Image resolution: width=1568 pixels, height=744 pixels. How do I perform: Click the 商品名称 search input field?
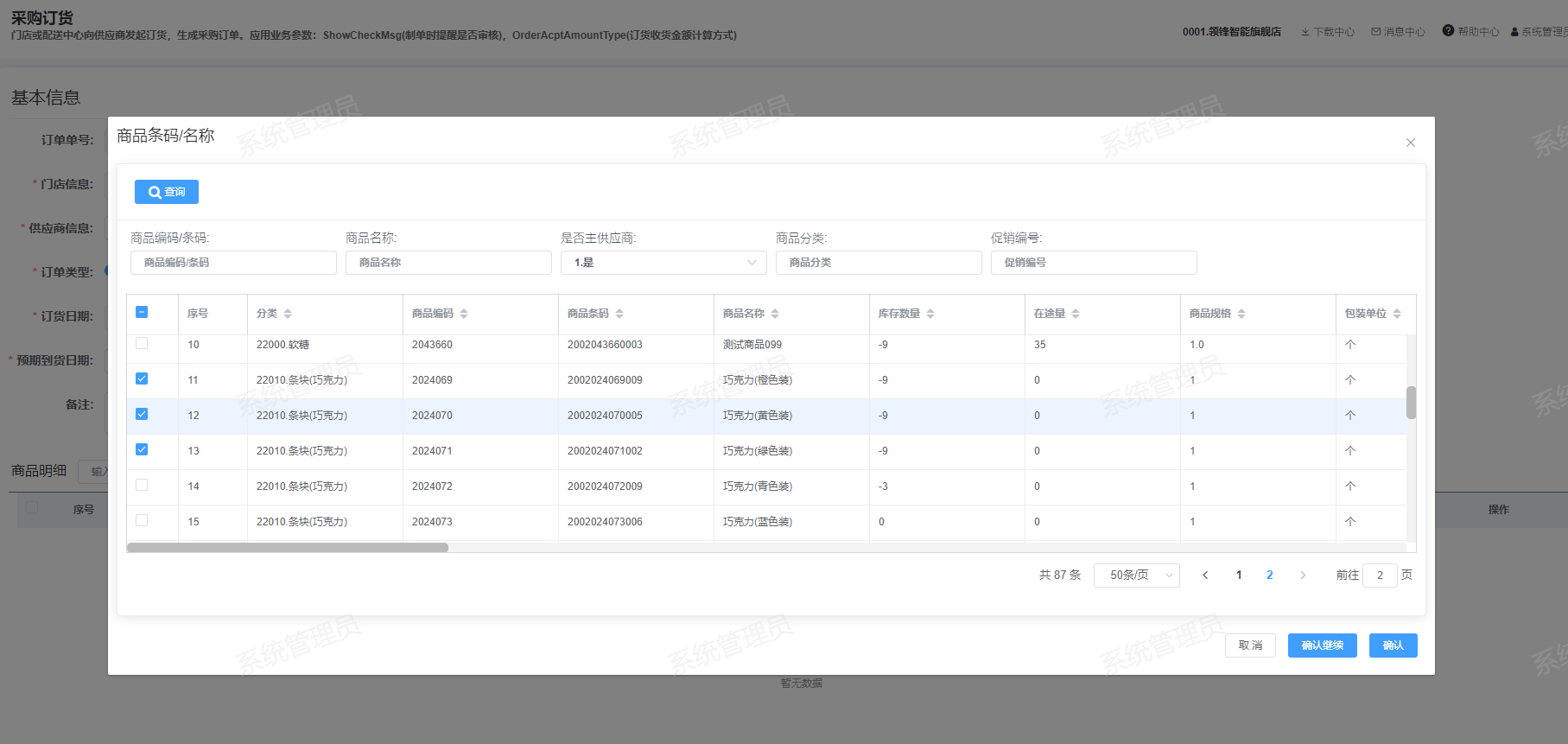[448, 263]
